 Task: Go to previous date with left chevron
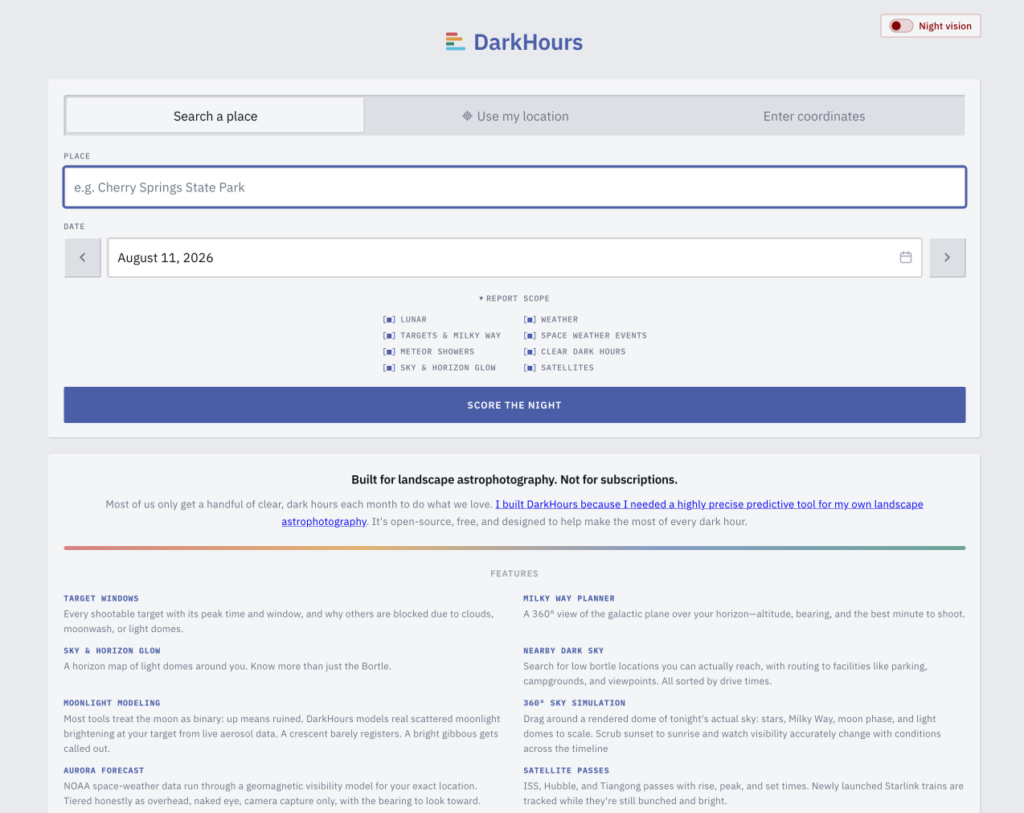point(82,257)
